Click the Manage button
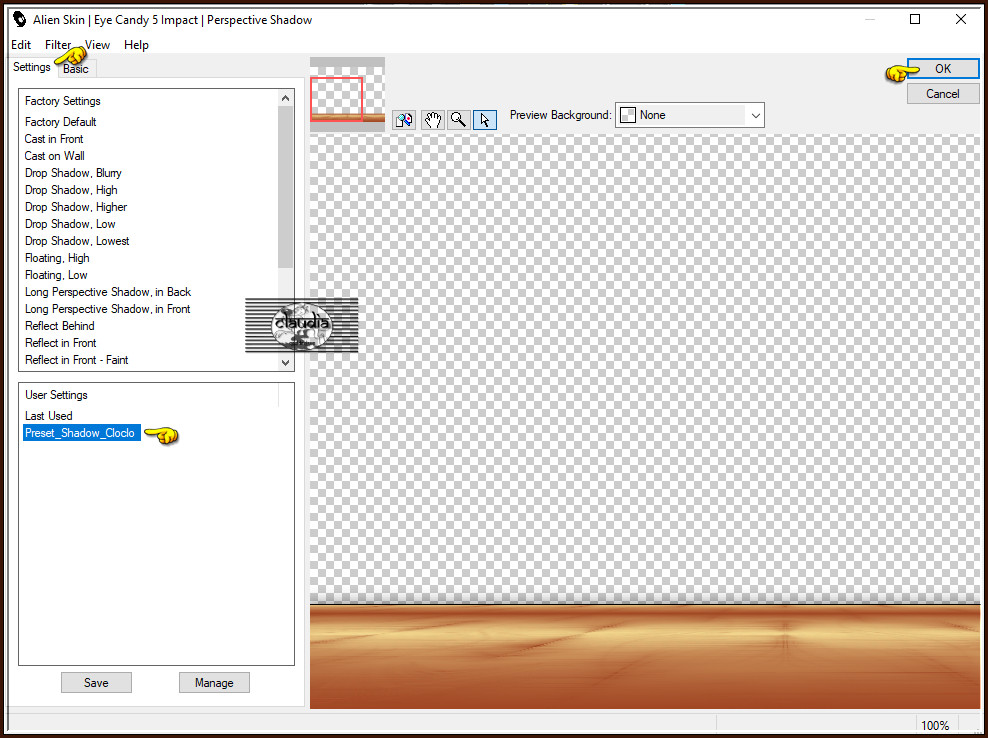 click(x=214, y=683)
